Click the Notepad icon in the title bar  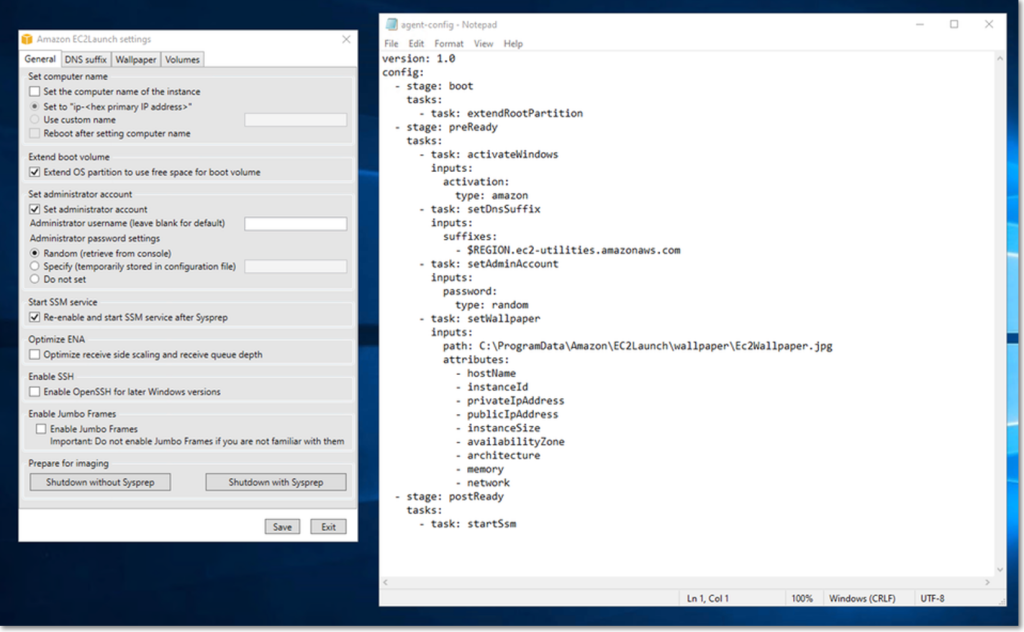[x=391, y=24]
